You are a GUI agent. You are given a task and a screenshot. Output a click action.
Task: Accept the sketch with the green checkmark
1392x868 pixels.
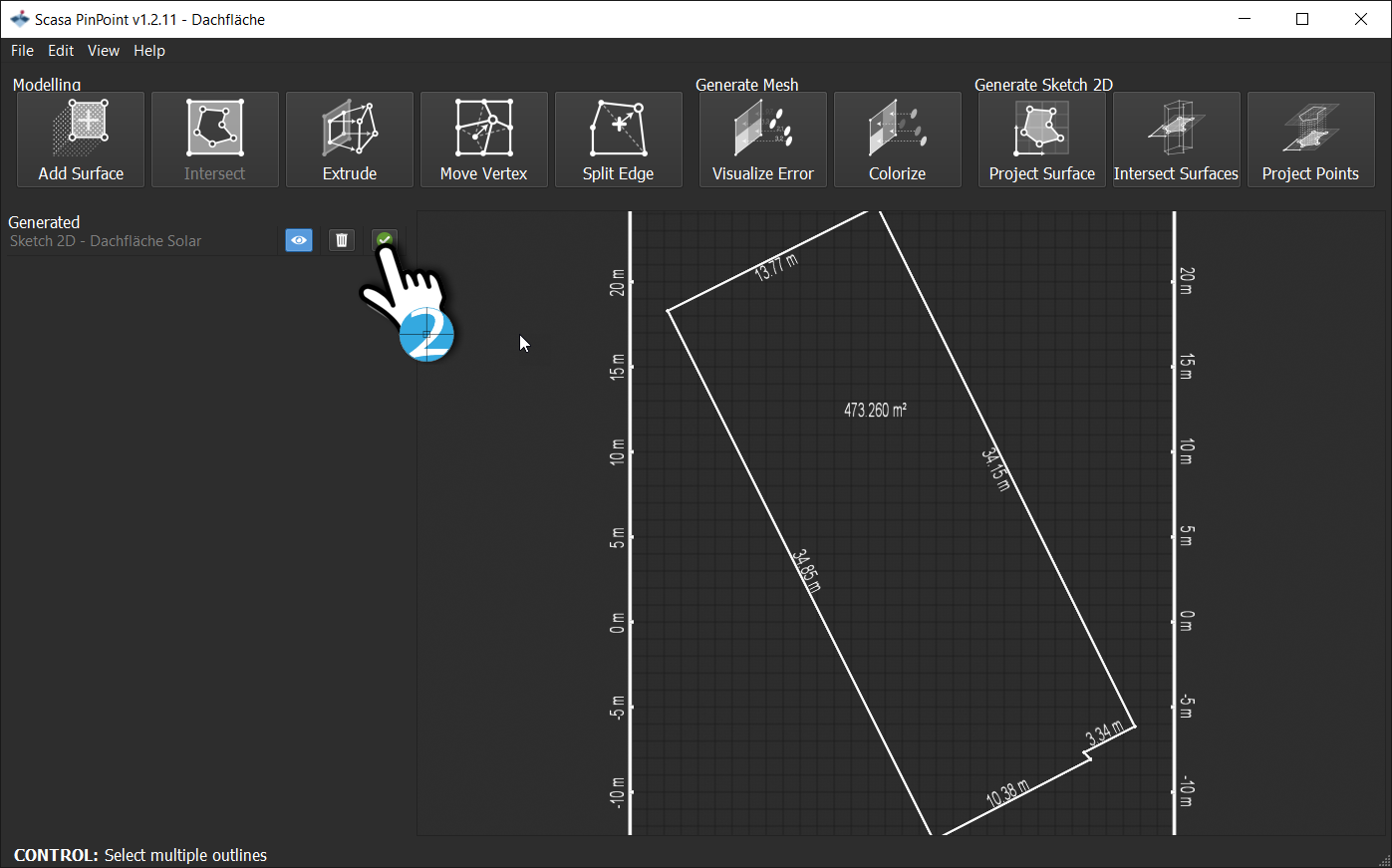[x=385, y=240]
